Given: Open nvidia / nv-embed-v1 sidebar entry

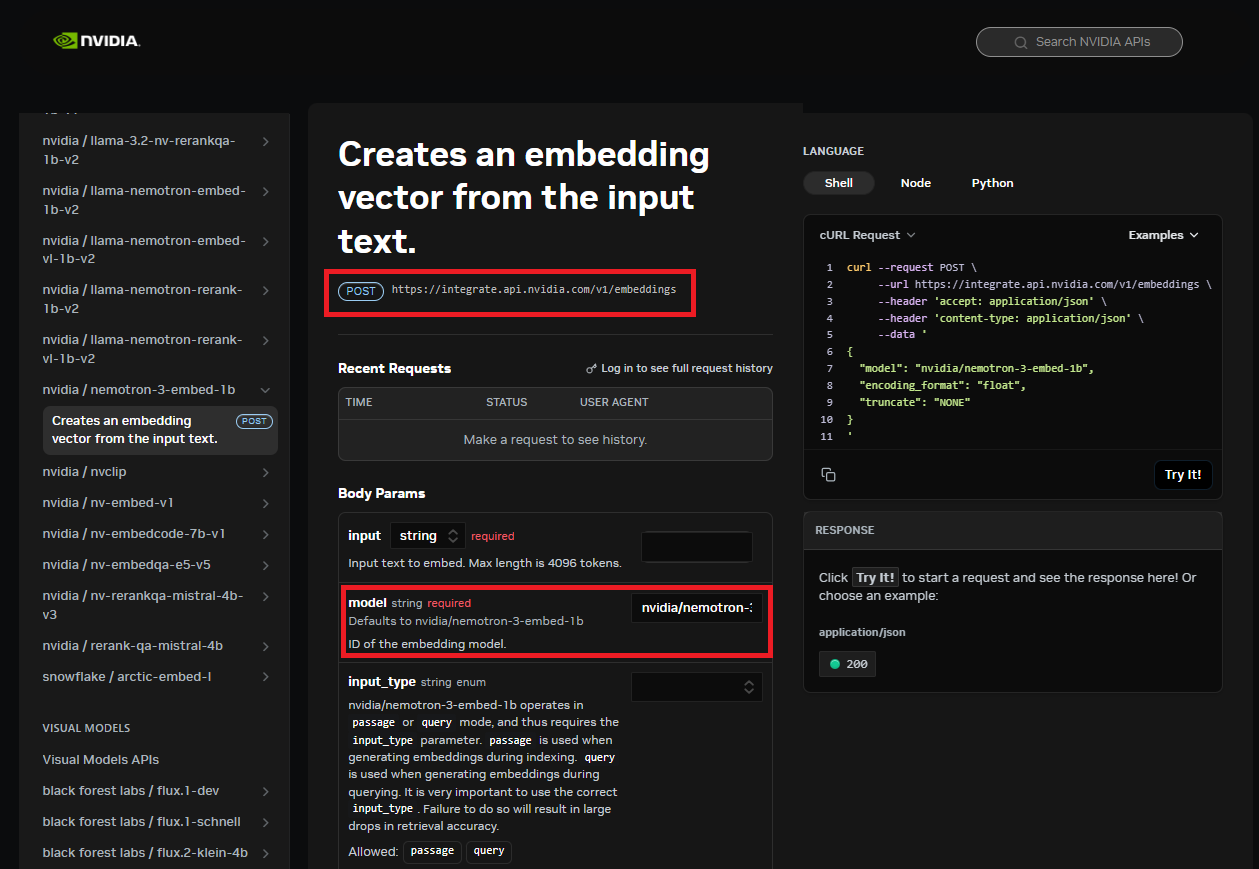Looking at the screenshot, I should (x=108, y=503).
